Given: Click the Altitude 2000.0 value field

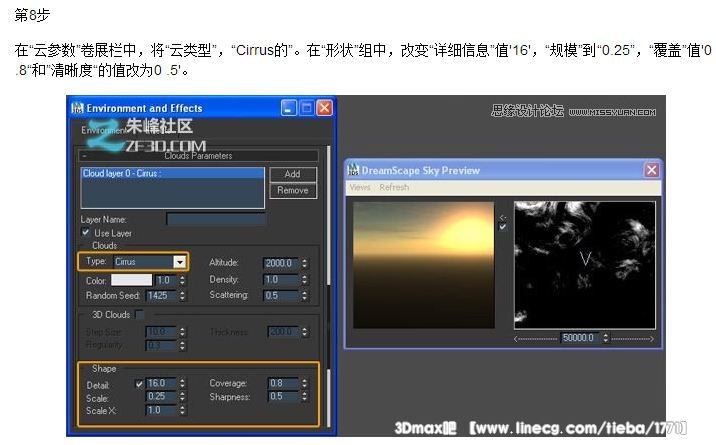Looking at the screenshot, I should point(281,263).
